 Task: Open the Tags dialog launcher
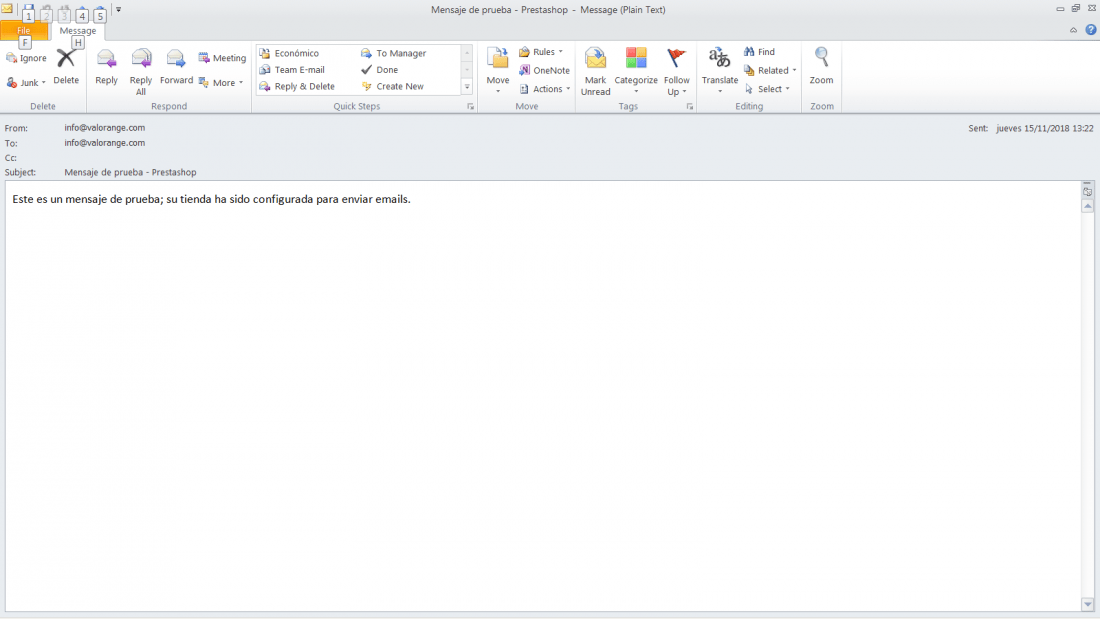[690, 107]
